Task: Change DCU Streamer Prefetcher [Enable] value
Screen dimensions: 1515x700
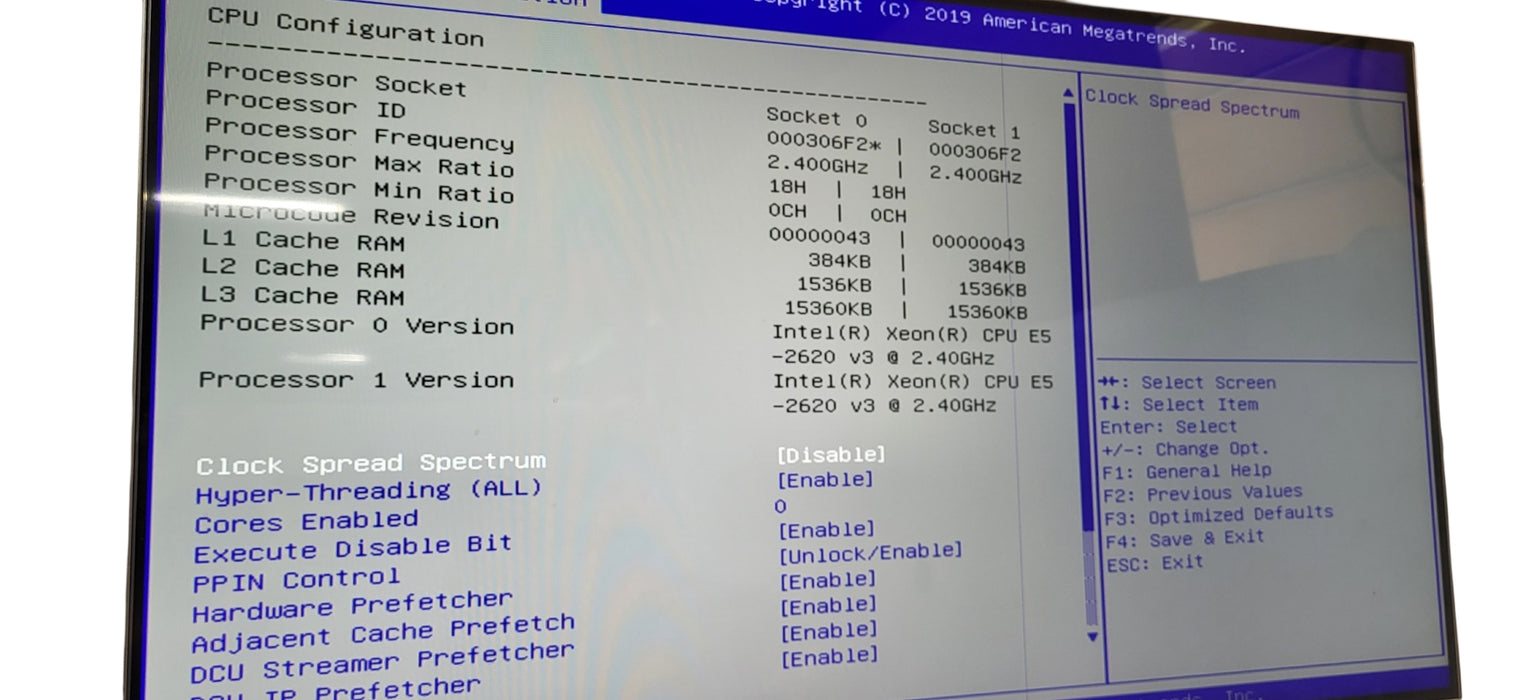Action: [829, 631]
